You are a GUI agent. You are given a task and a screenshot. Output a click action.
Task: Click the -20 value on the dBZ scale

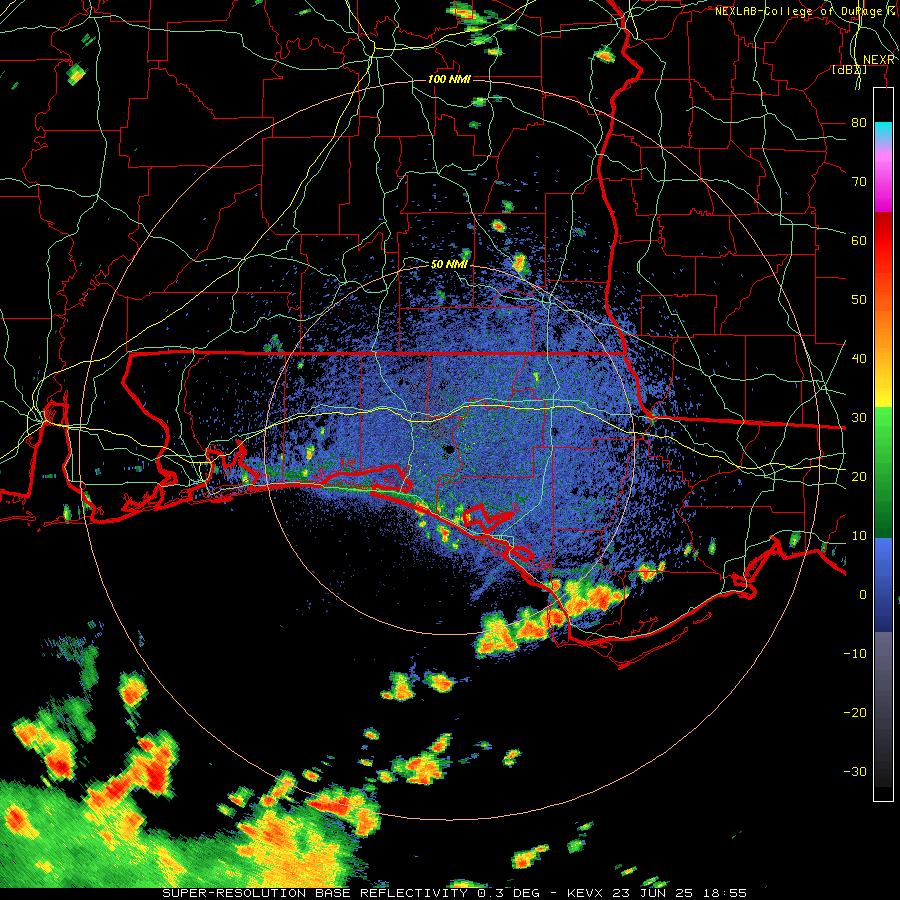(x=855, y=712)
